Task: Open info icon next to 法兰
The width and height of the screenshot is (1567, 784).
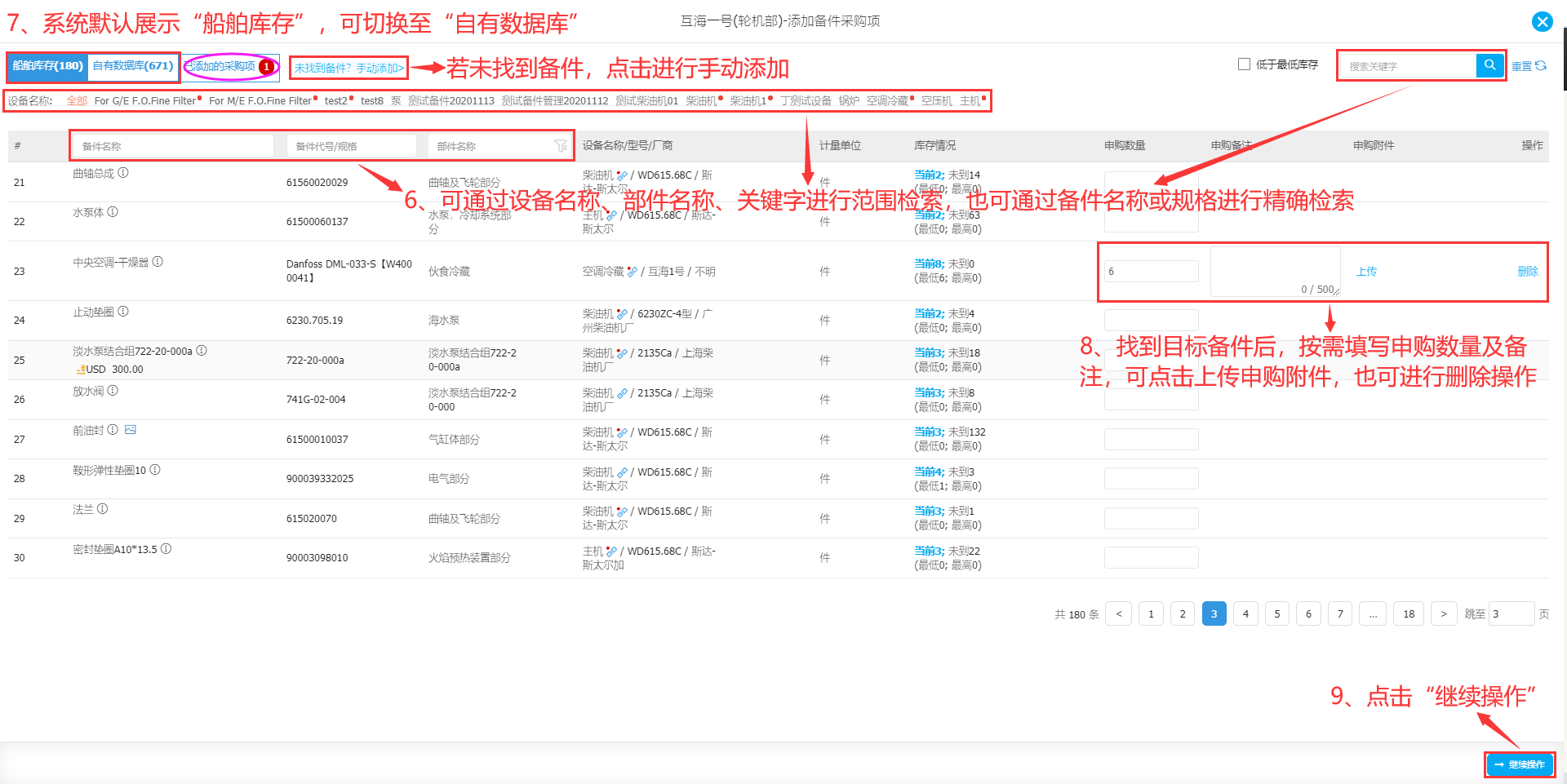Action: coord(102,509)
